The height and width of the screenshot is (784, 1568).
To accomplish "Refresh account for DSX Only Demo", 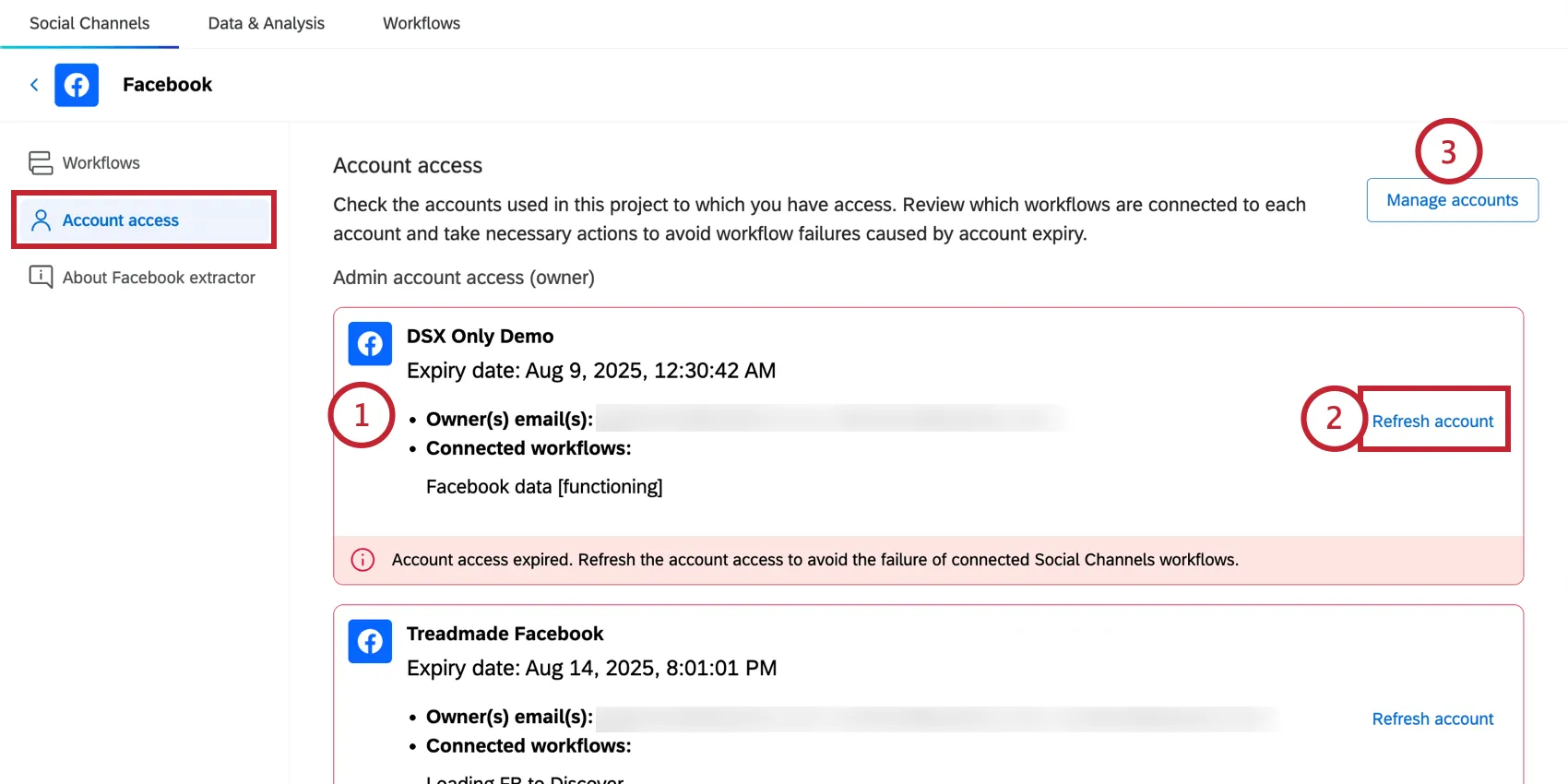I will 1432,421.
